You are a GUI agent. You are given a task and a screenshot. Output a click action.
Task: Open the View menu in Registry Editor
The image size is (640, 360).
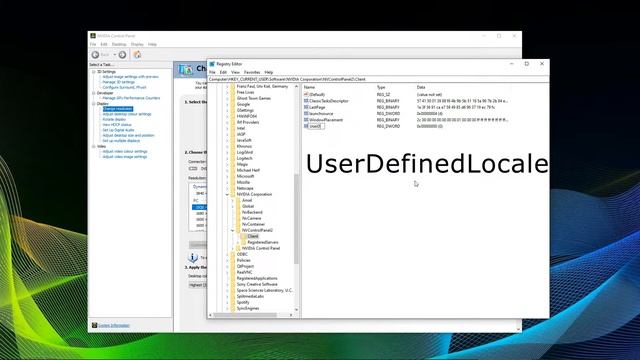pos(236,72)
